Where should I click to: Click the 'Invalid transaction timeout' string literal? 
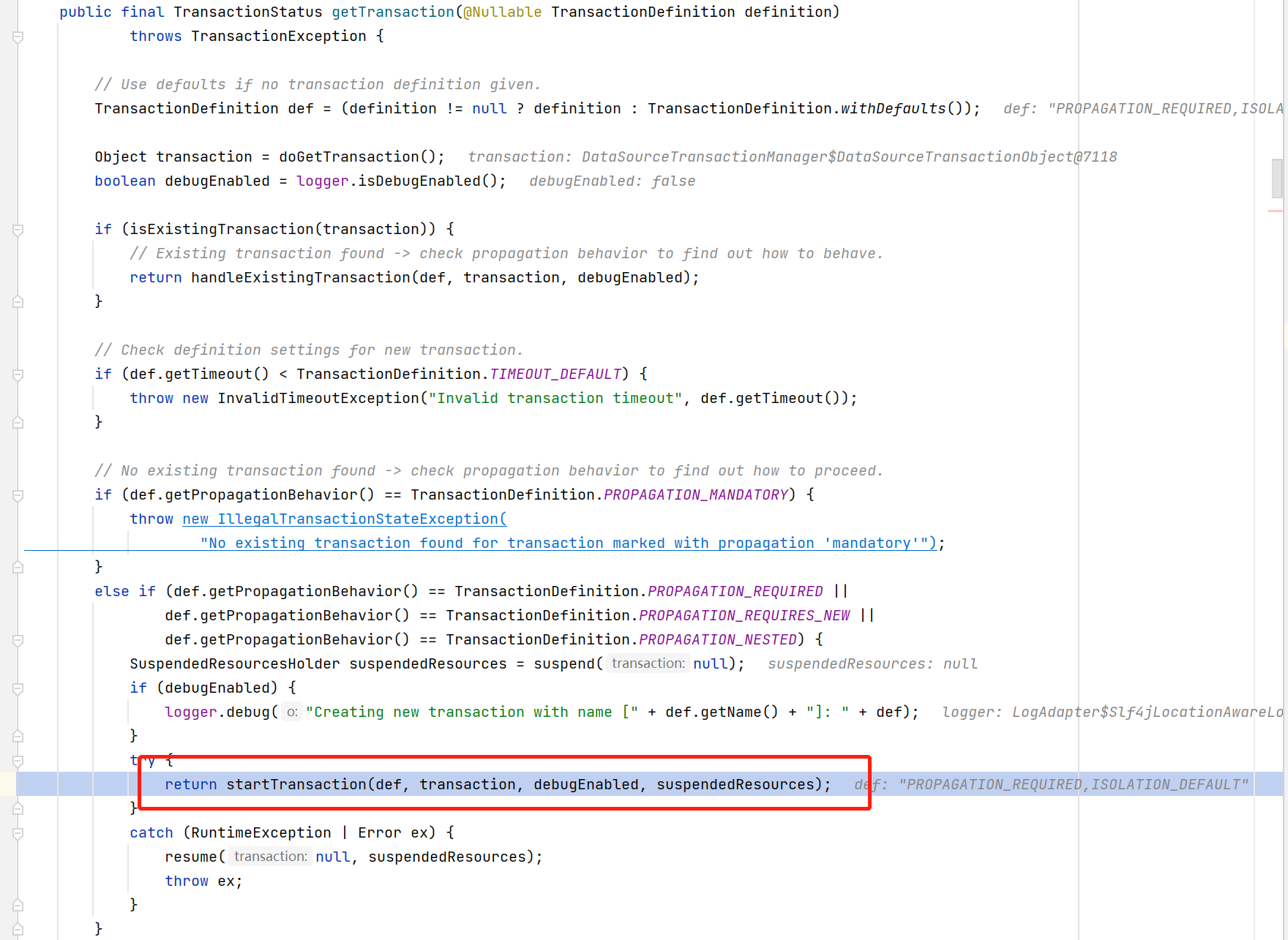[x=555, y=399]
